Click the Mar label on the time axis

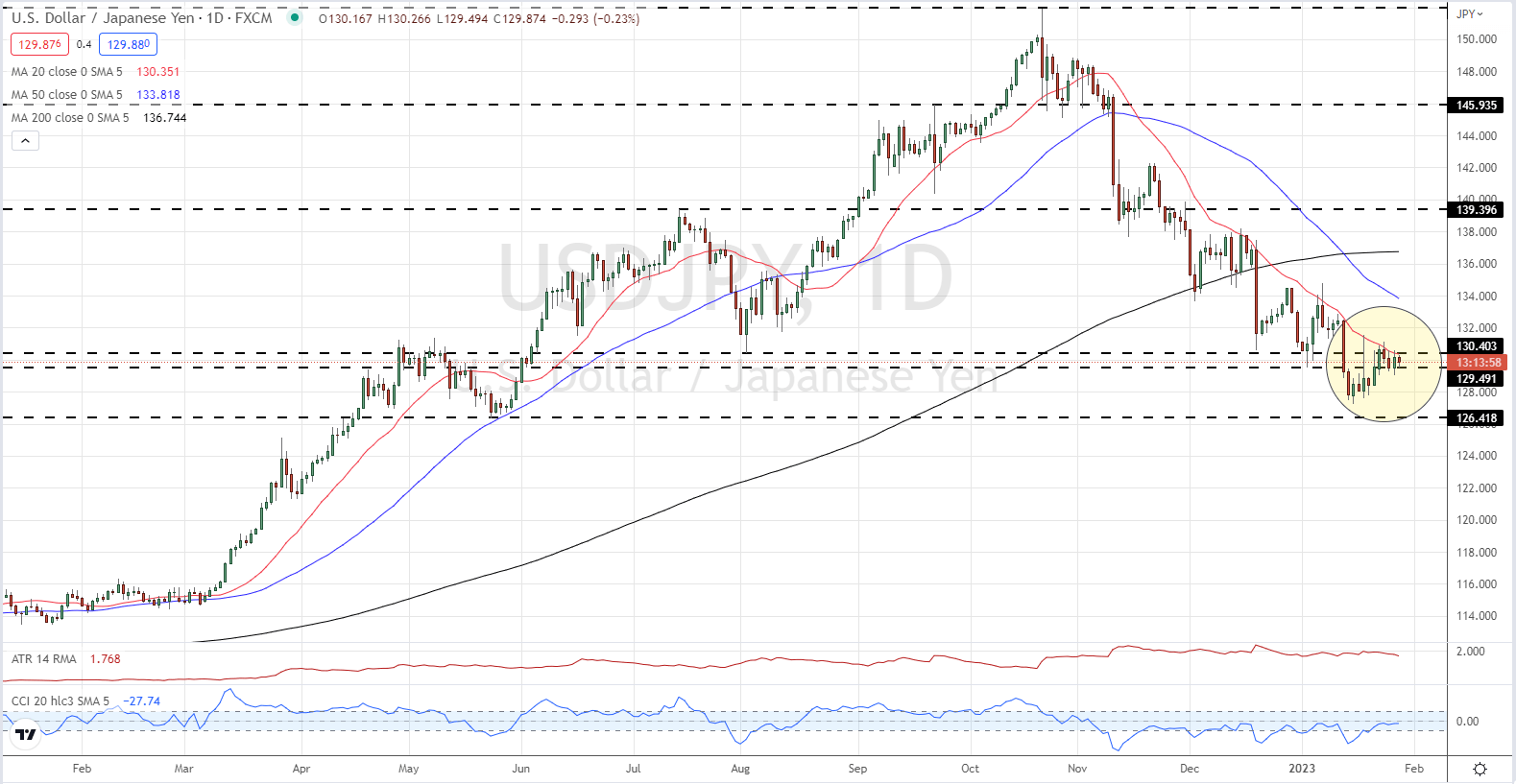(x=183, y=769)
